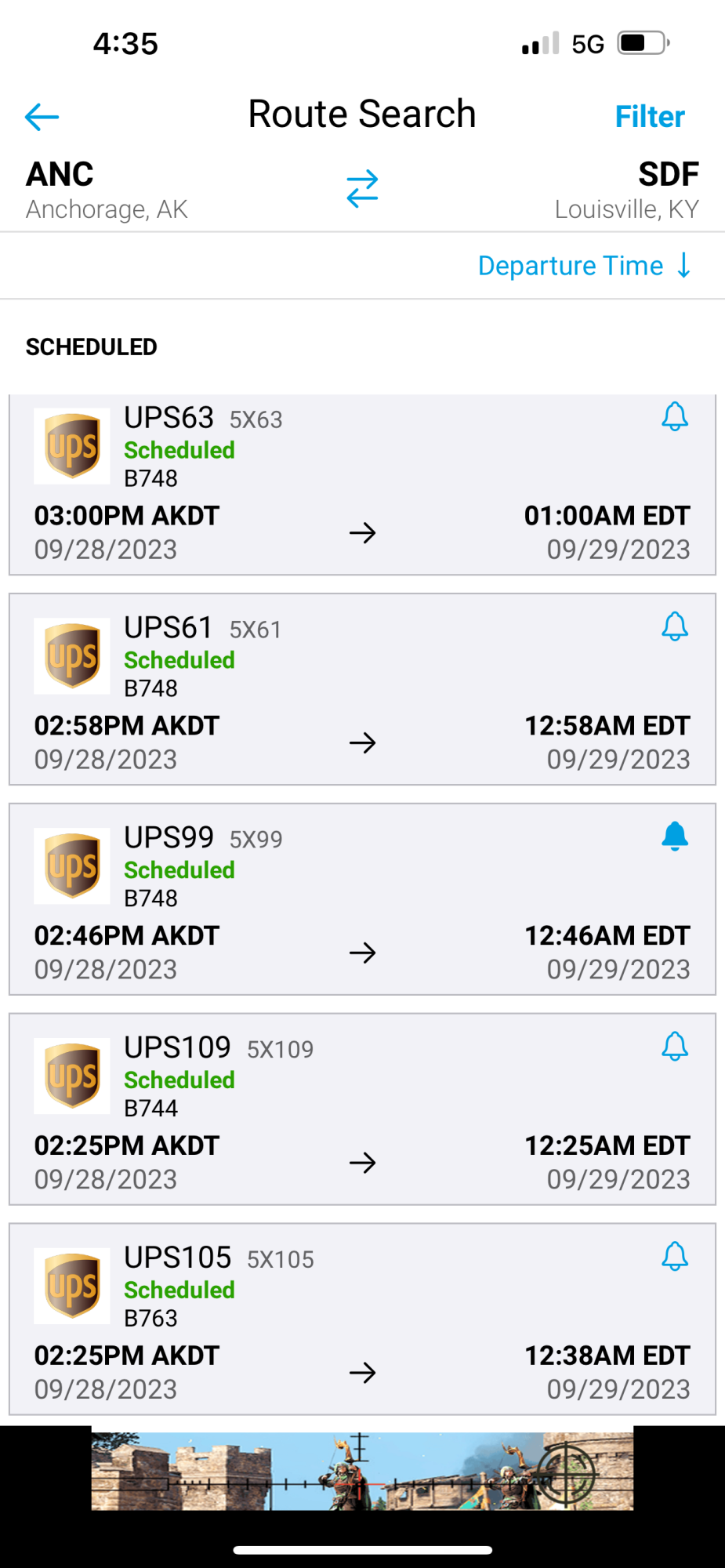Image resolution: width=725 pixels, height=1568 pixels.
Task: Select ANC Anchorage origin airport field
Action: point(107,191)
